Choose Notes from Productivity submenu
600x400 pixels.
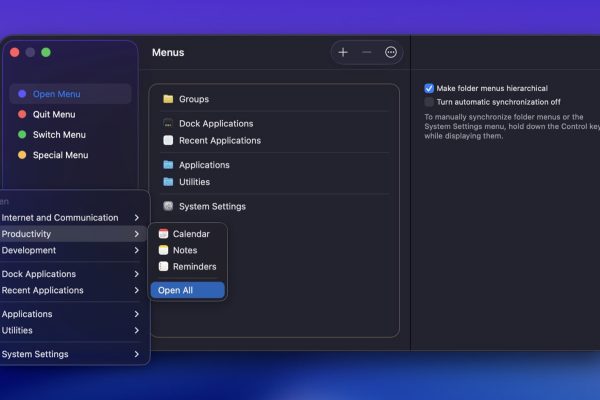pyautogui.click(x=188, y=250)
